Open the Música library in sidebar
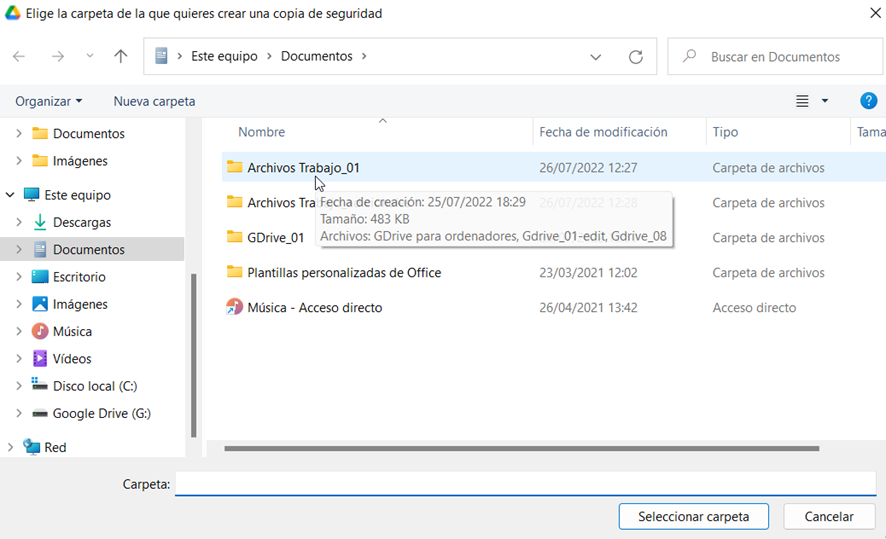Viewport: 886px width, 539px height. (72, 331)
